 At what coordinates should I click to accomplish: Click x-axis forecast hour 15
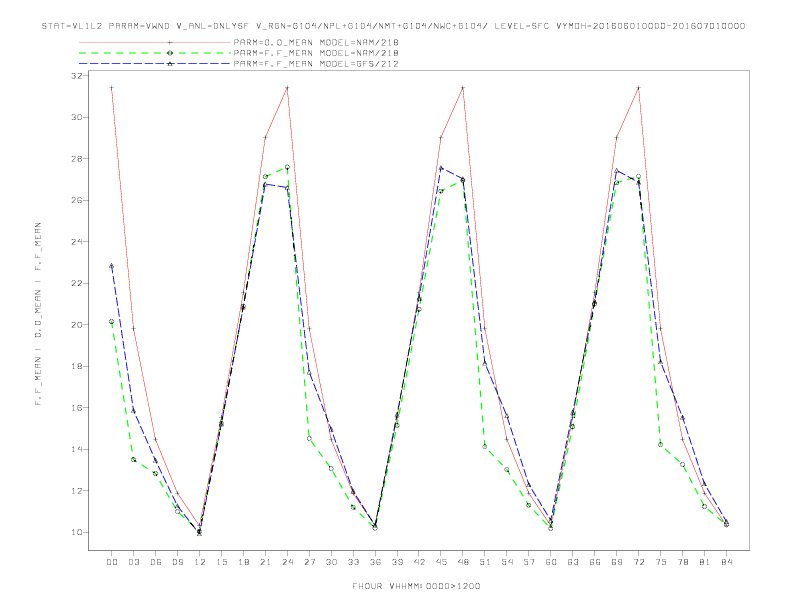(x=221, y=562)
